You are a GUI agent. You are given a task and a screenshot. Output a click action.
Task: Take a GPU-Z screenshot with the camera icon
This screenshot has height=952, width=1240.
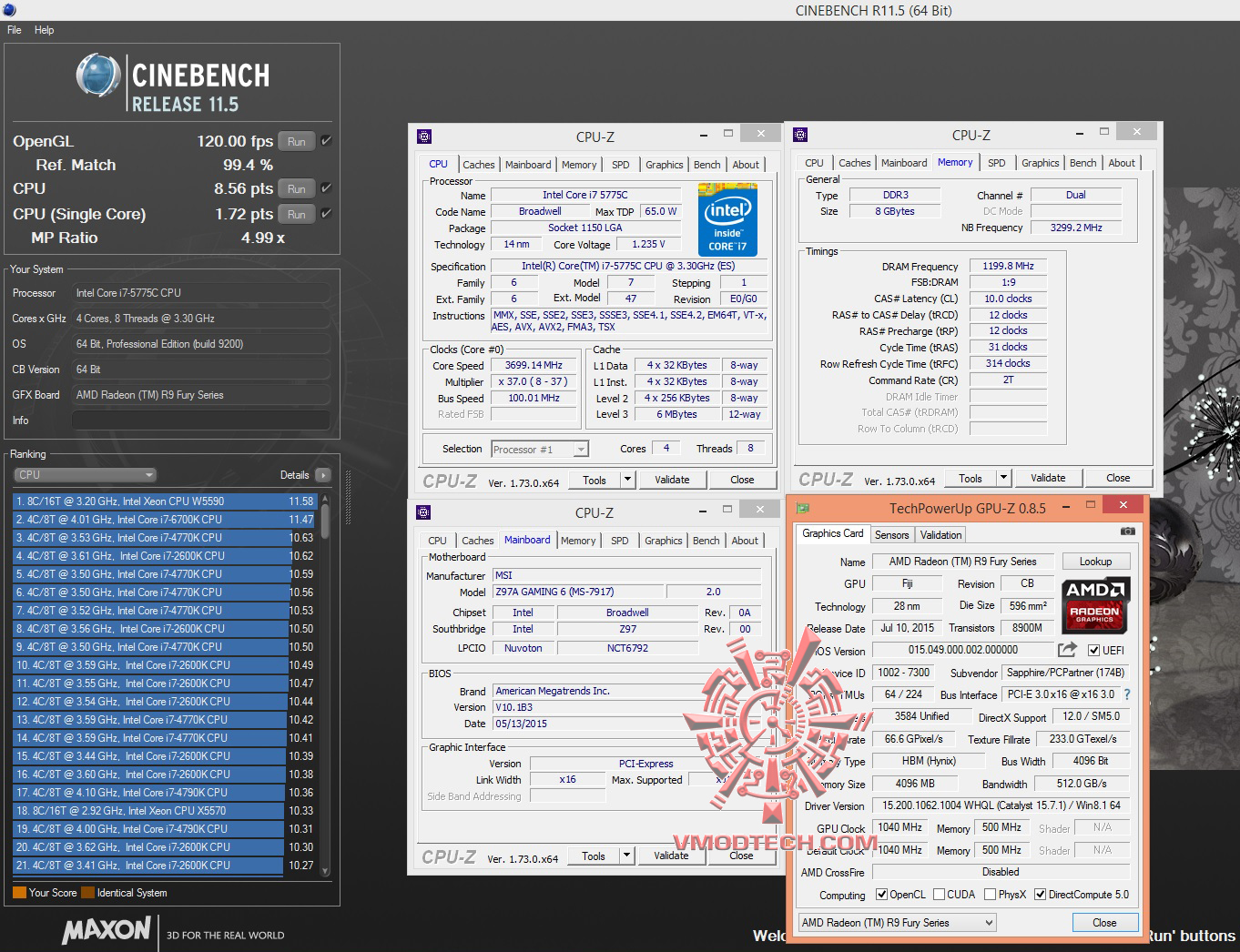pos(1127,532)
